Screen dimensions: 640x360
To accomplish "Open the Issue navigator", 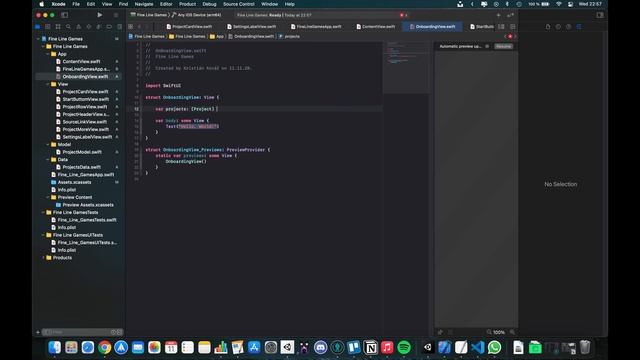I will point(78,27).
